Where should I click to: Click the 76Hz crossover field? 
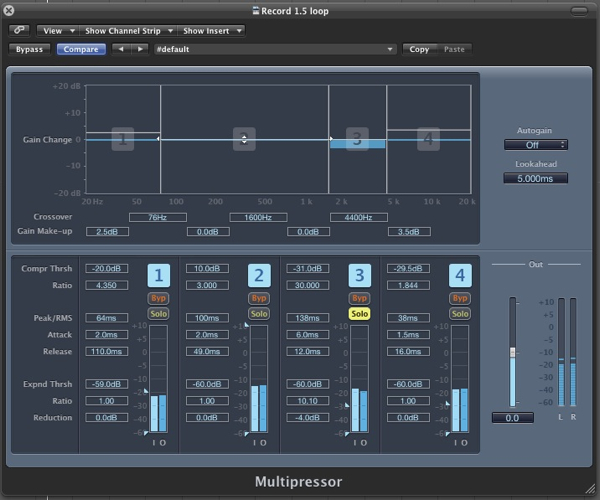(x=158, y=217)
